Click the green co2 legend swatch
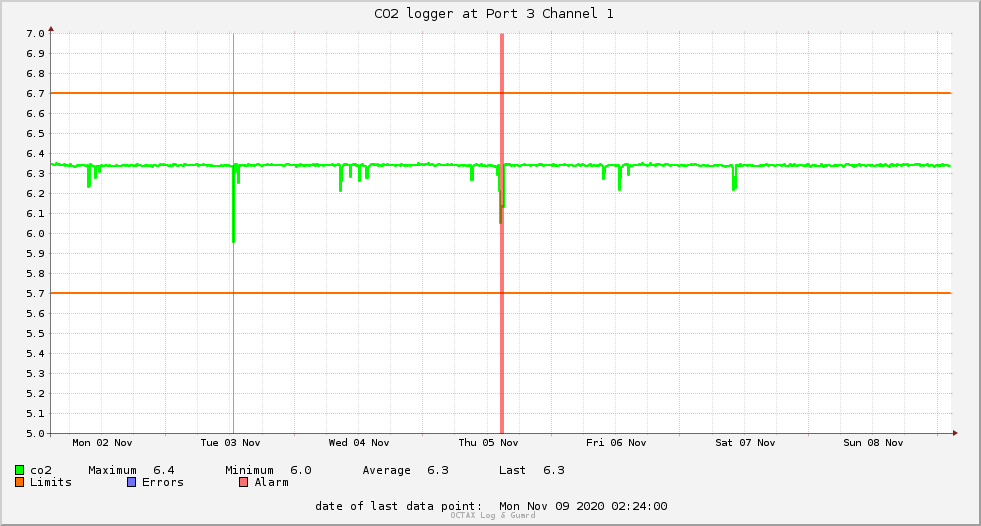Viewport: 981px width, 526px height. [19, 470]
